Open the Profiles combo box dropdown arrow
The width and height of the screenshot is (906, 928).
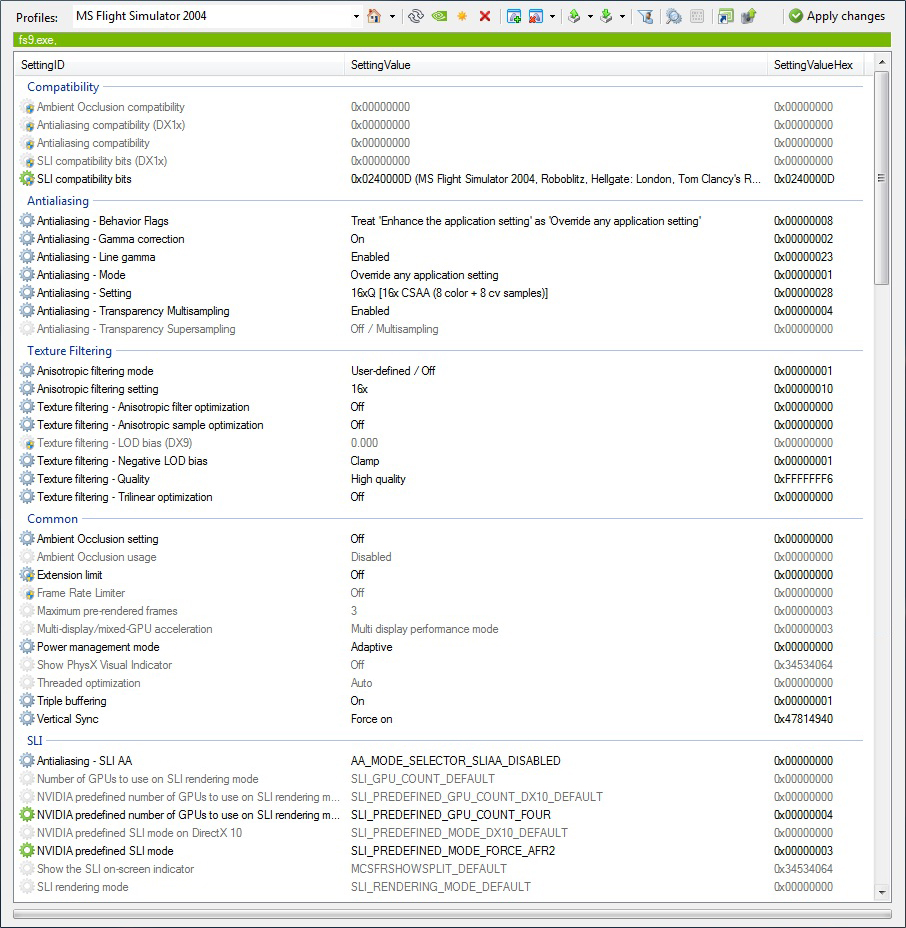click(356, 17)
